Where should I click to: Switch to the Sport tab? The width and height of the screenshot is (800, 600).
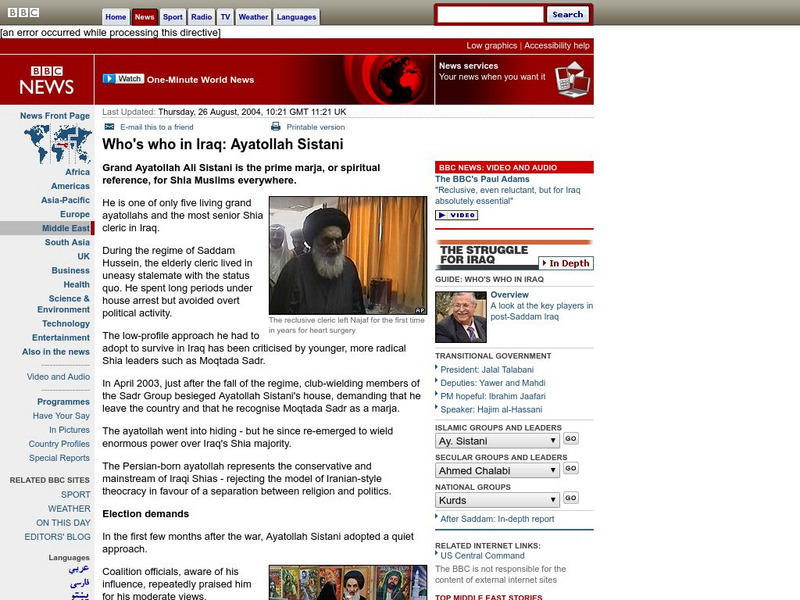point(172,17)
